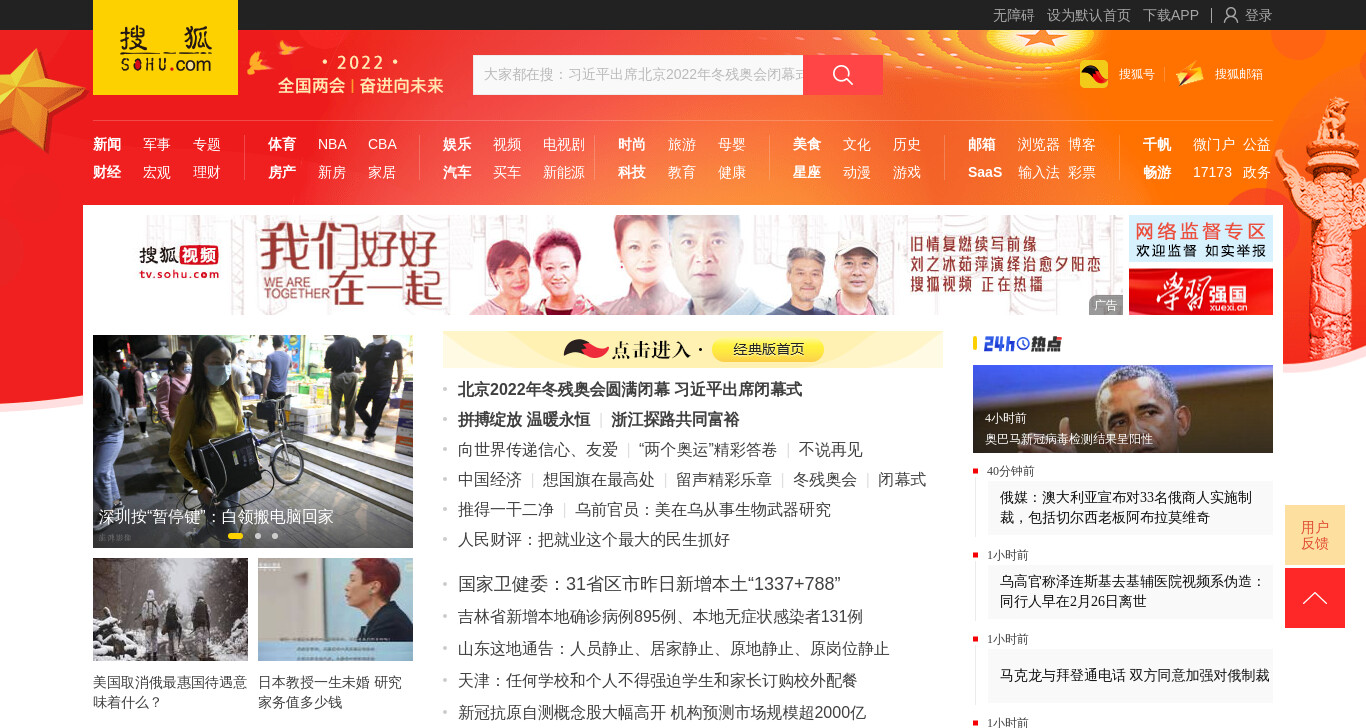
Task: Open 推得一干二净 link
Action: [x=506, y=510]
